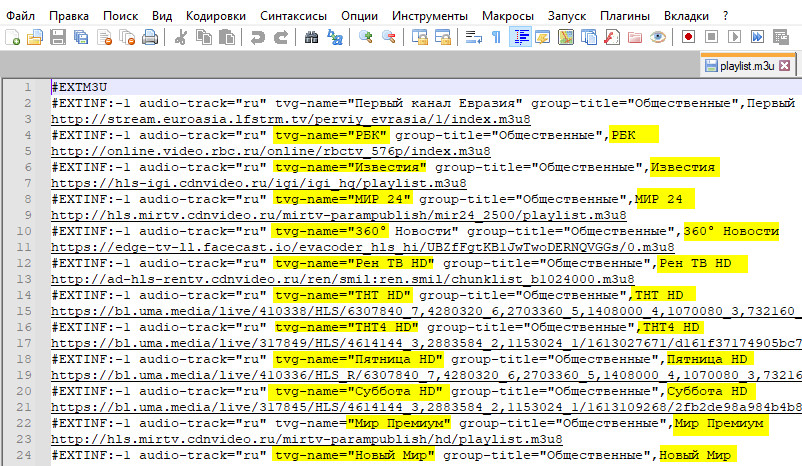
Task: Click the online.video.rbc.ru URL on line 5
Action: point(271,151)
